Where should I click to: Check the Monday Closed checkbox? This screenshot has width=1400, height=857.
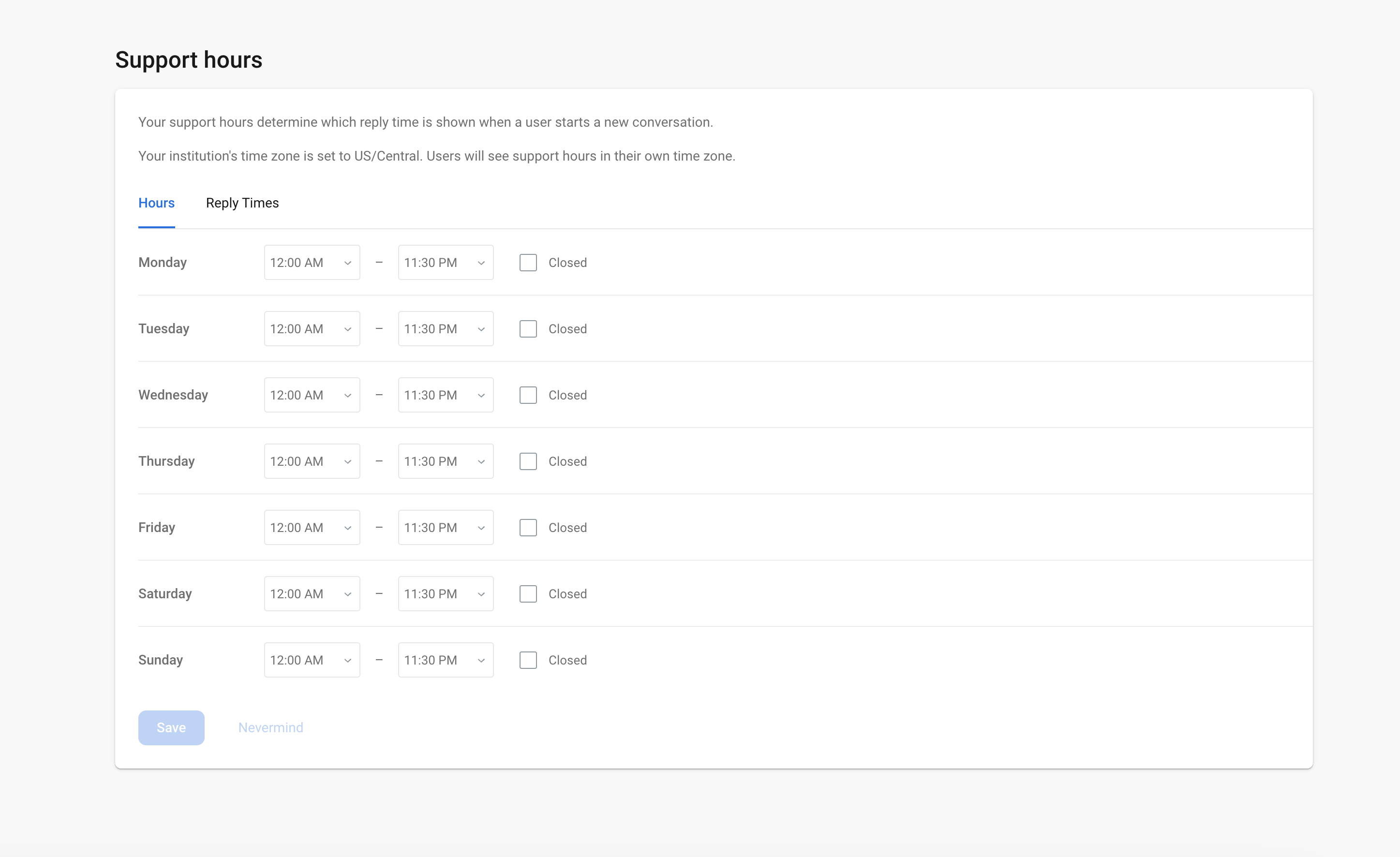click(528, 263)
